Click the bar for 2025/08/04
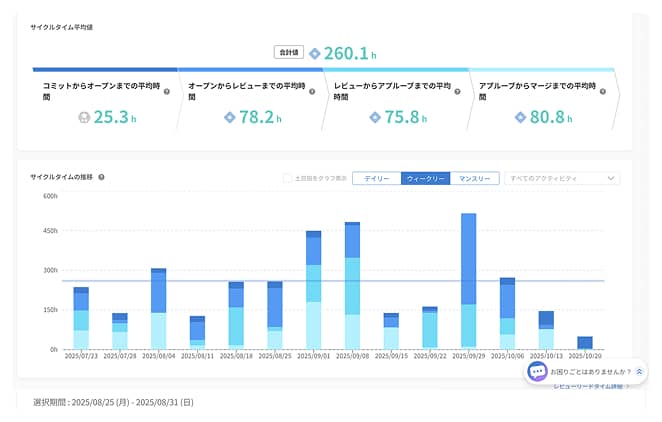 tap(158, 308)
